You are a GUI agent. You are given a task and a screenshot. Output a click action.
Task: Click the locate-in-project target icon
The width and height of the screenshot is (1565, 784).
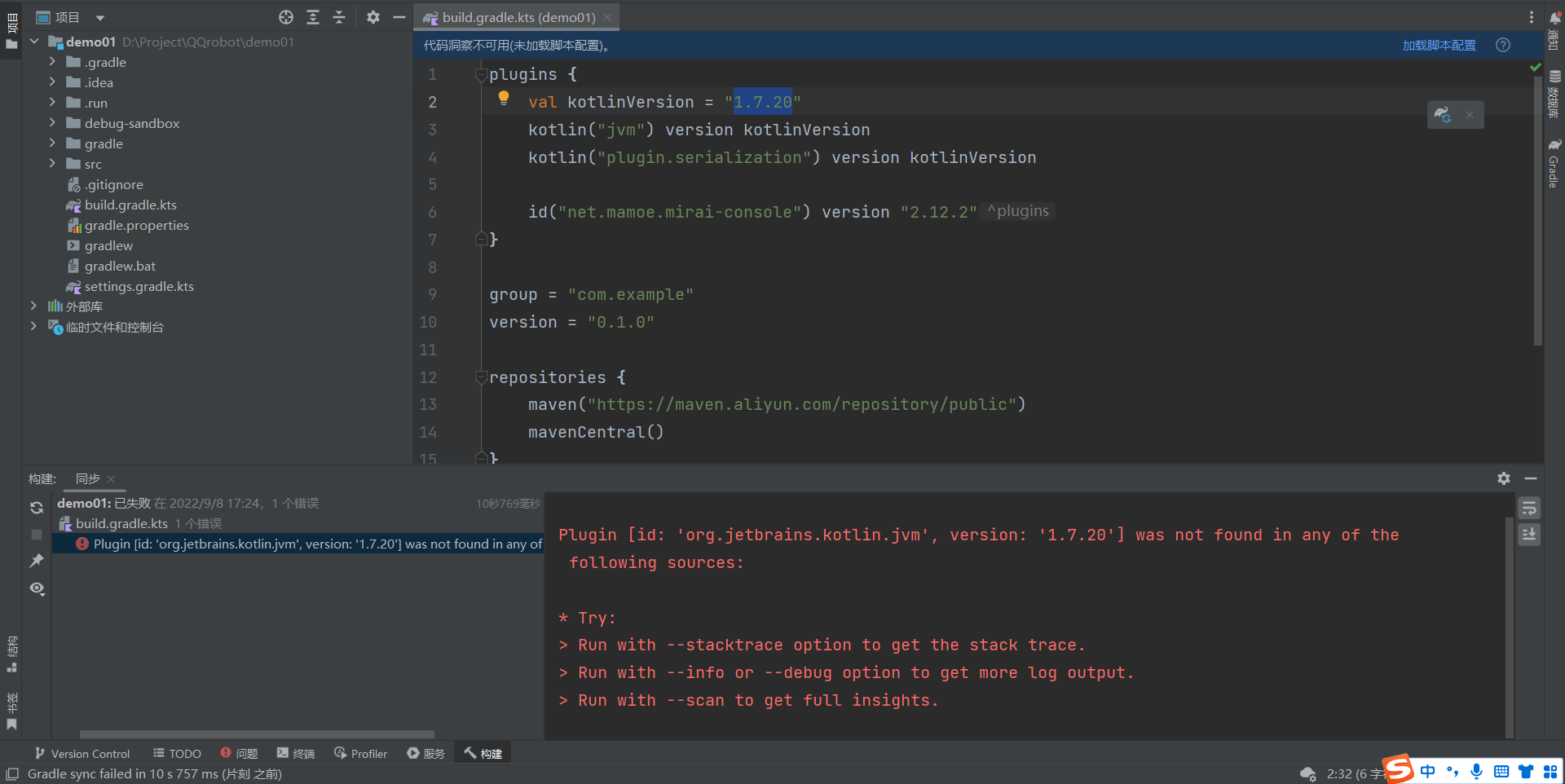tap(286, 17)
